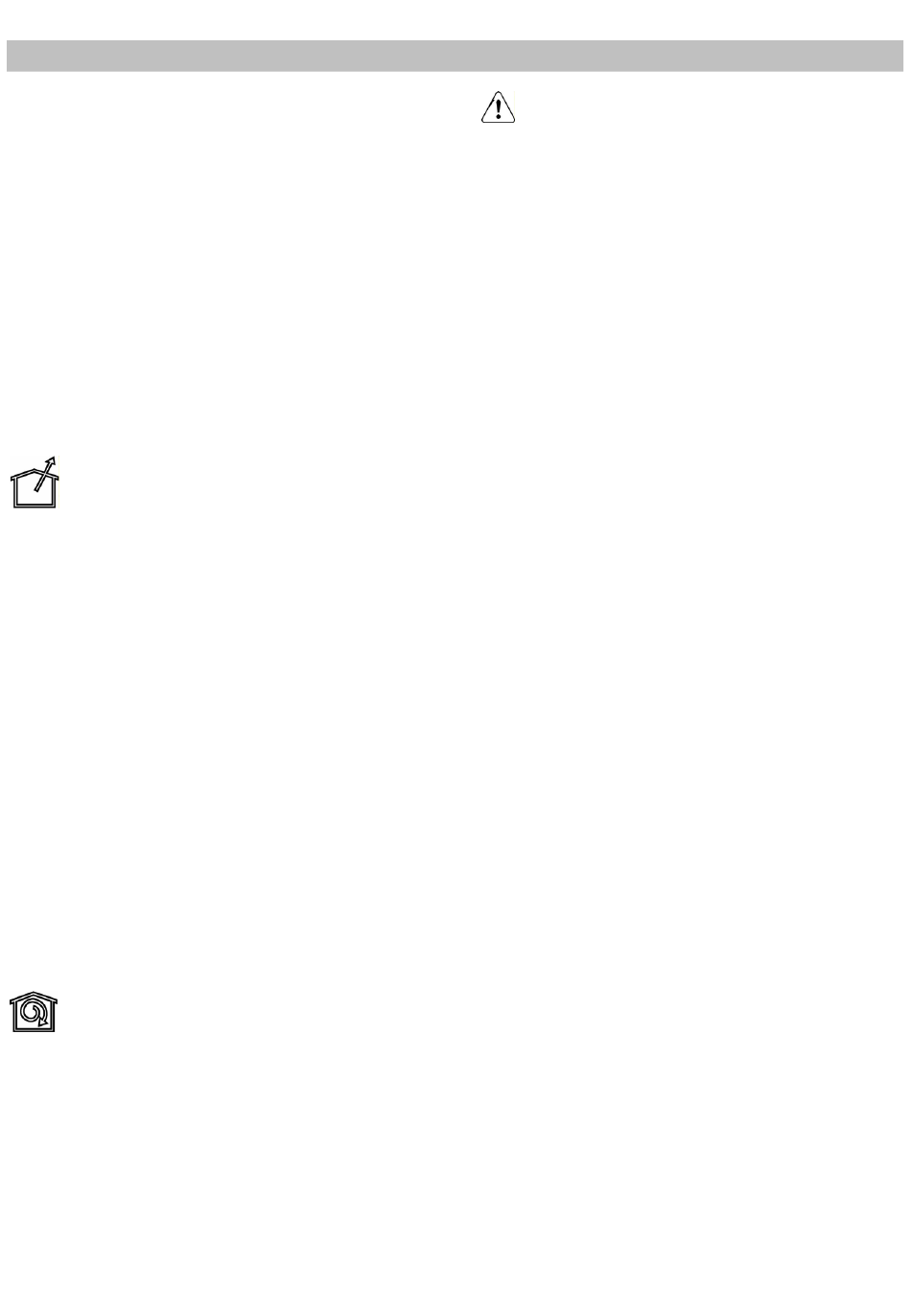
Task: Click the arrow tip exiting the house roof
Action: click(54, 459)
